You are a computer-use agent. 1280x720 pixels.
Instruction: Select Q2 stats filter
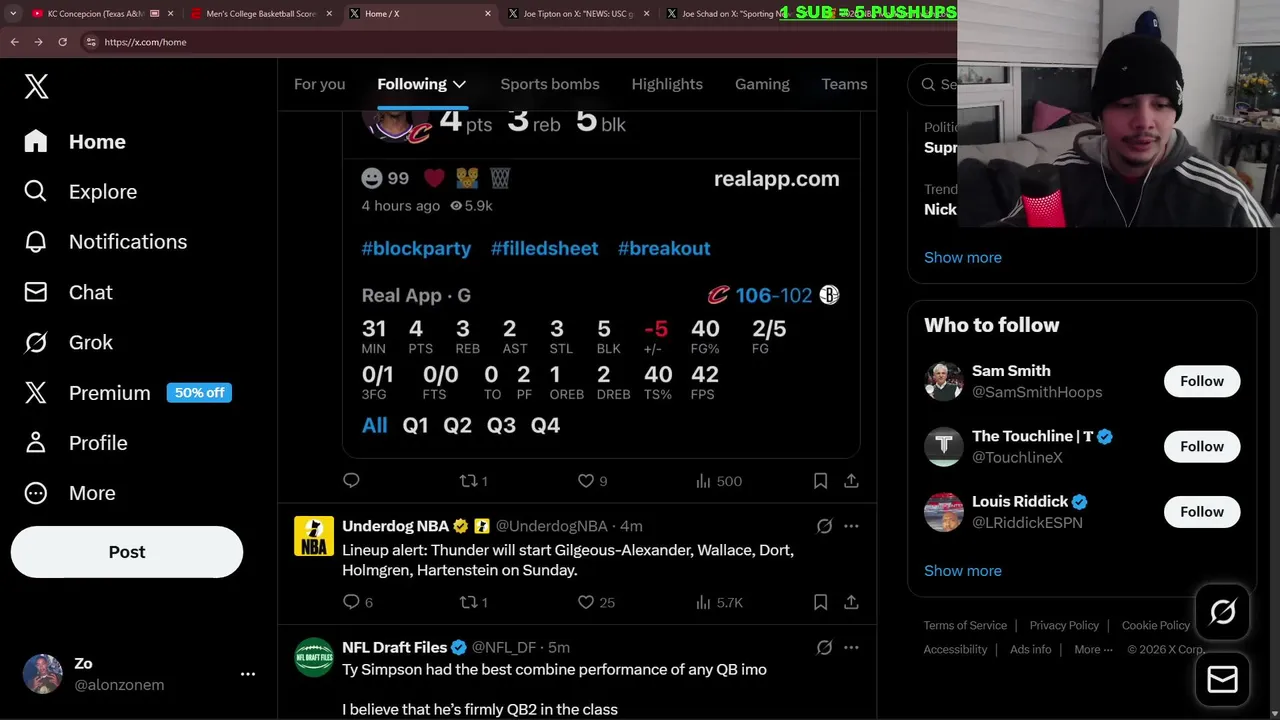tap(457, 425)
